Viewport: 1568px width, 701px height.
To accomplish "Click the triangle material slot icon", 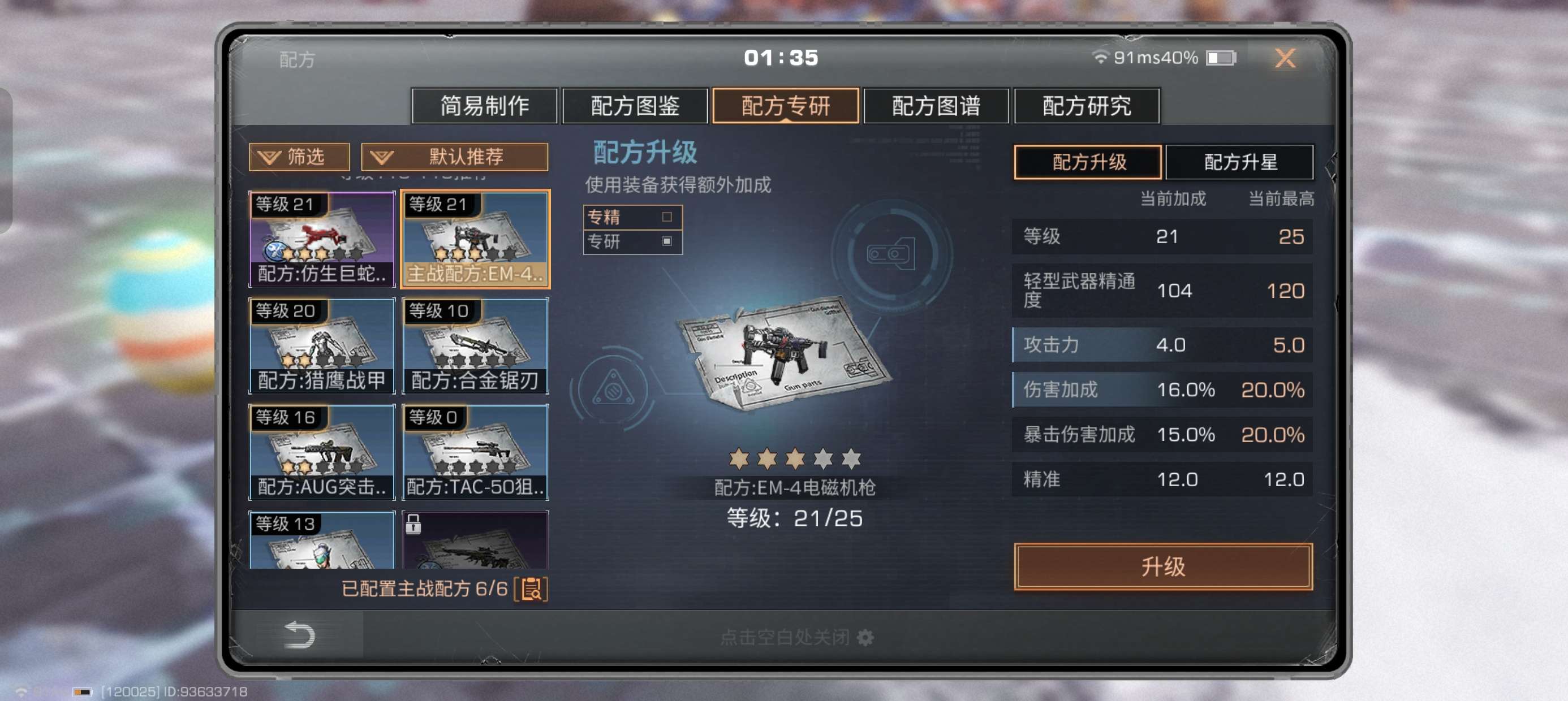I will (613, 388).
